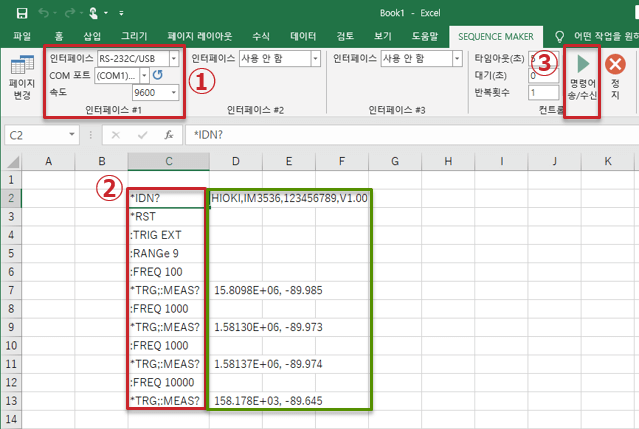Switch to the 홈 ribbon tab

[x=59, y=36]
